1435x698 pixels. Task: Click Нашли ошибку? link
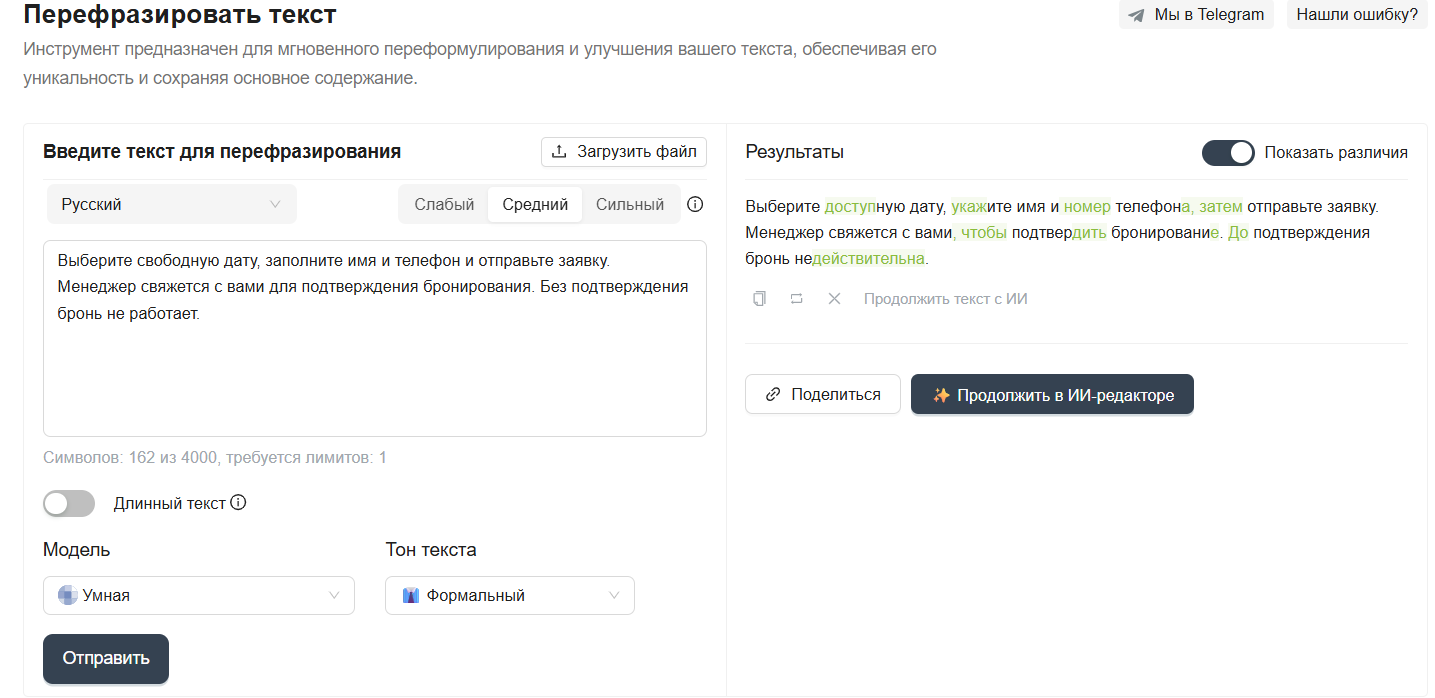1357,15
